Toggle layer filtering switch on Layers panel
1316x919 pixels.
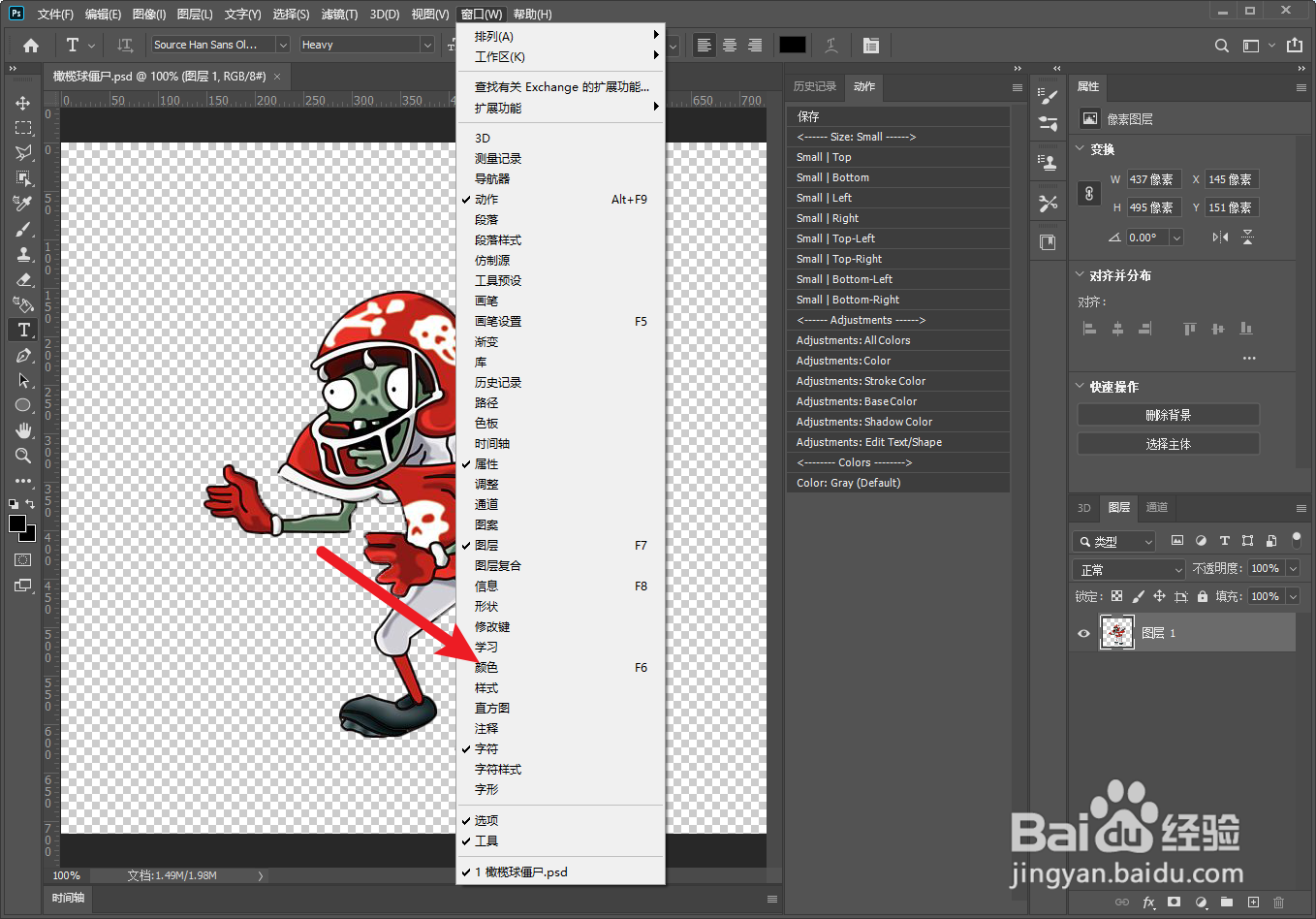pyautogui.click(x=1297, y=540)
